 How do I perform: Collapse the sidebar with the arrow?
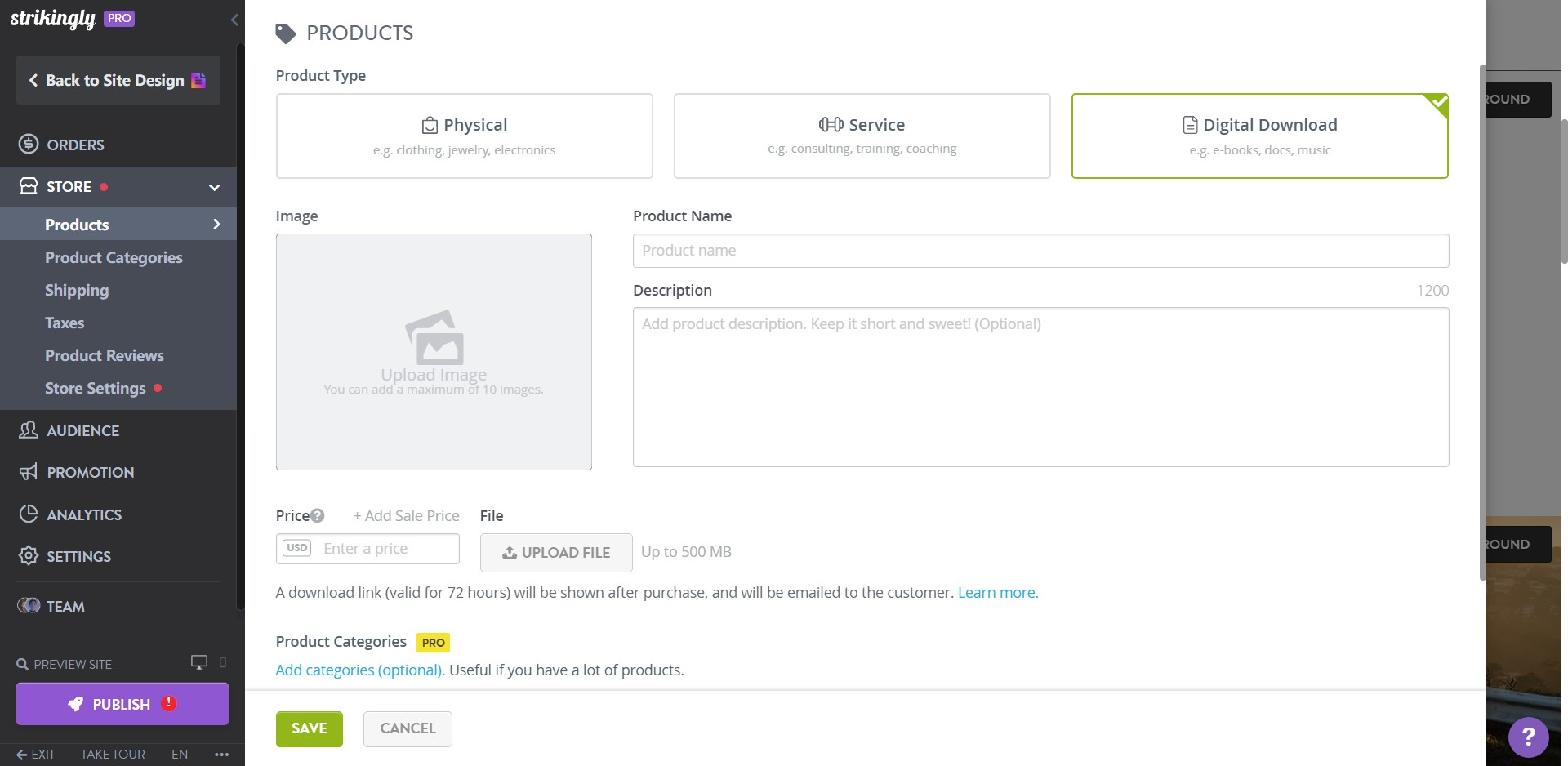click(x=235, y=20)
